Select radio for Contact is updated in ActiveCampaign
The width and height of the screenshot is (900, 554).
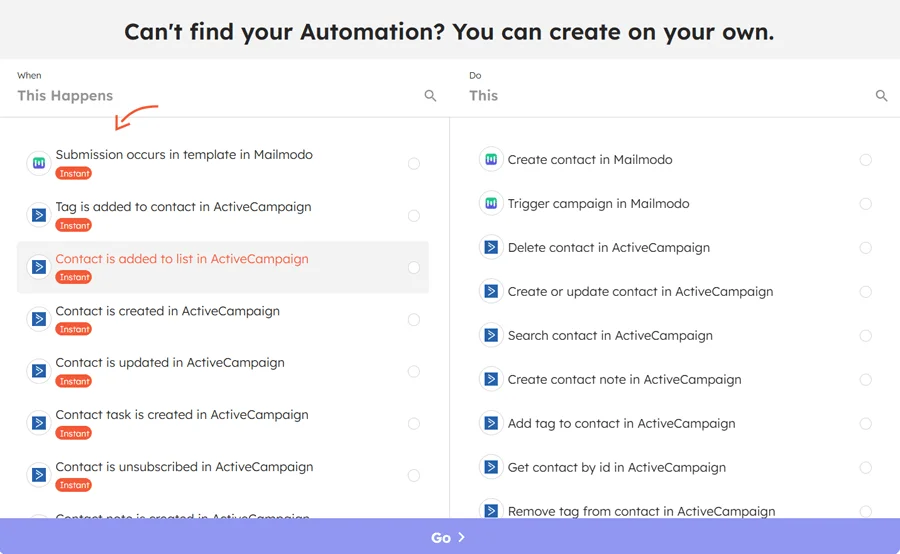pos(414,371)
